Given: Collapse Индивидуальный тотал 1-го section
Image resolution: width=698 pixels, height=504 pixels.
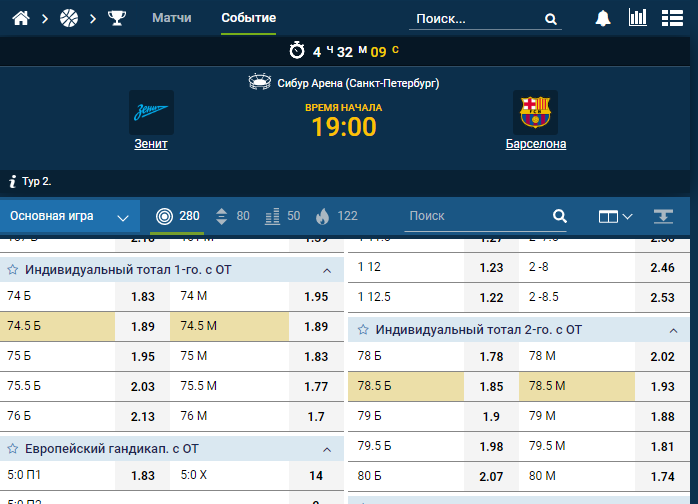Looking at the screenshot, I should click(x=327, y=270).
